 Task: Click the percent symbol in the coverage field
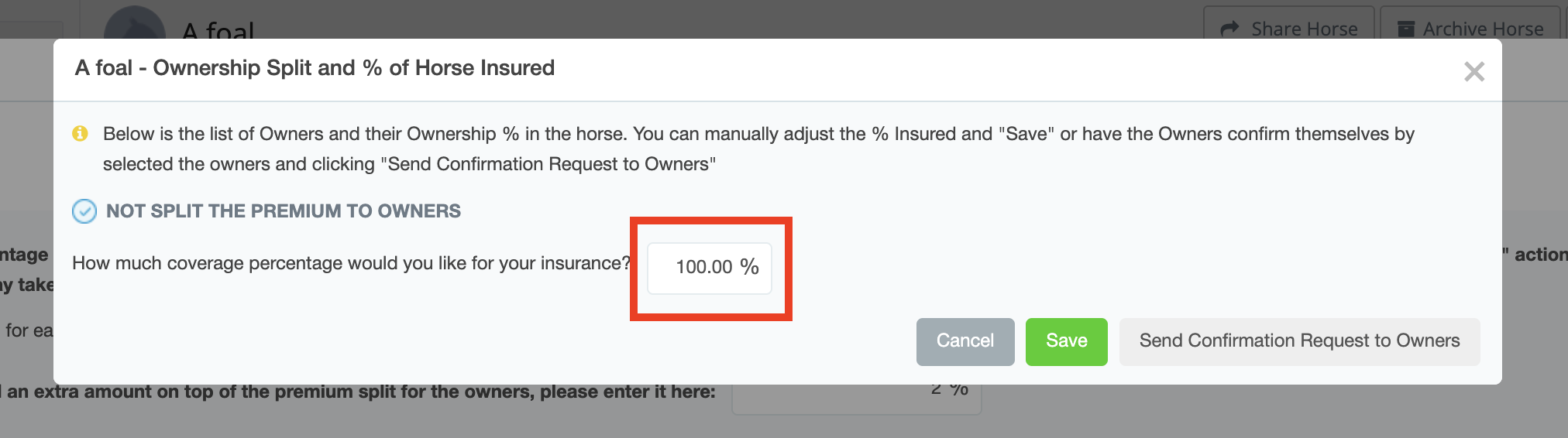749,267
